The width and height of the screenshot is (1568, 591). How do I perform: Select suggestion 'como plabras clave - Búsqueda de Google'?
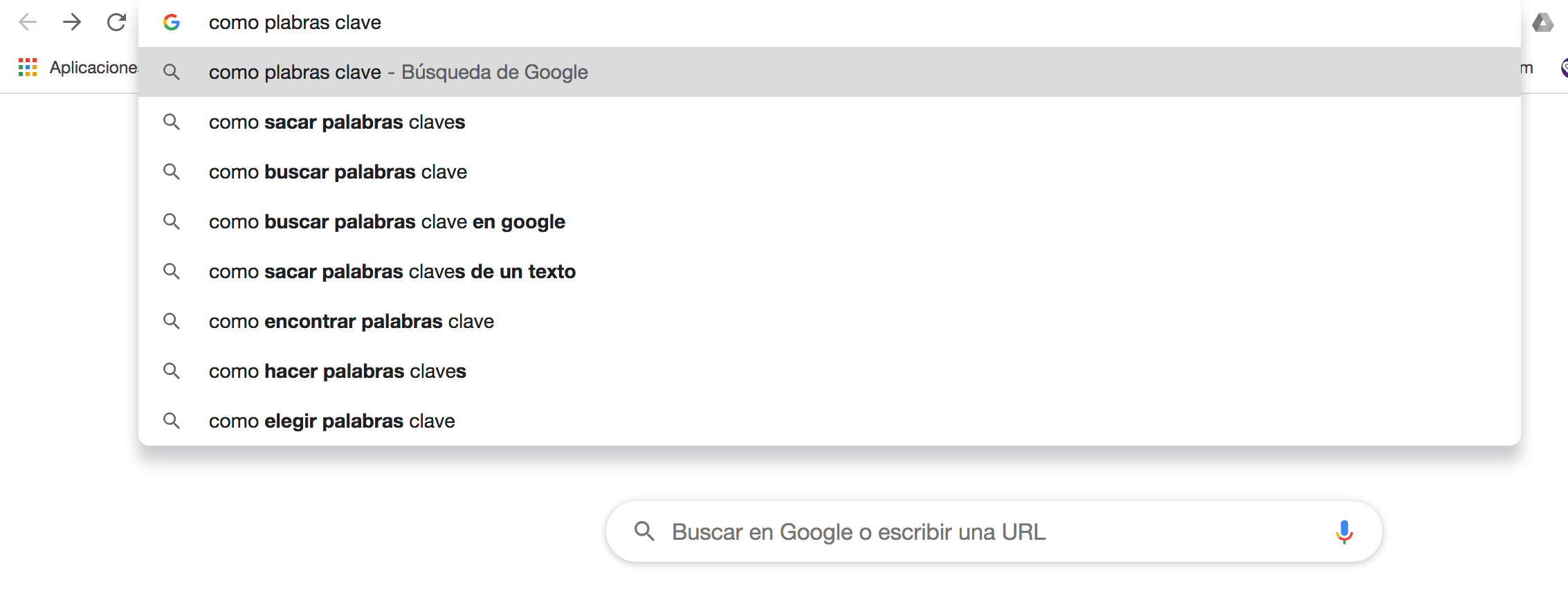point(398,72)
